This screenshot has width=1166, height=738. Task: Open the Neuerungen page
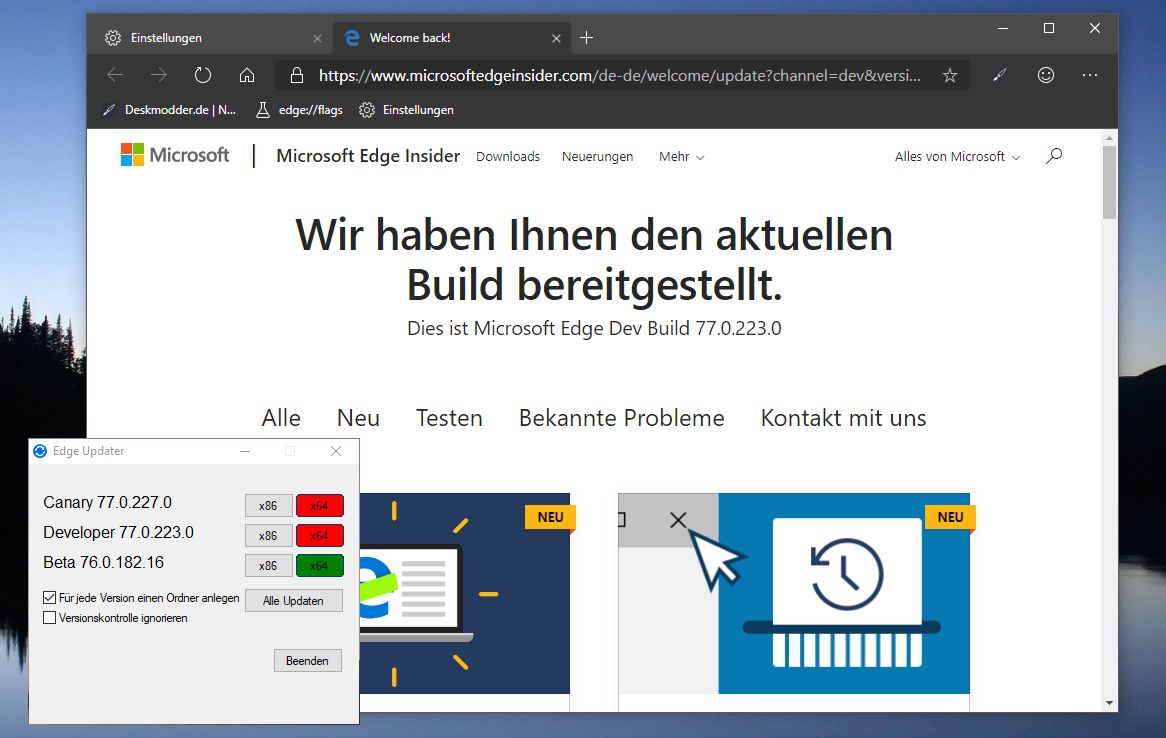(598, 156)
